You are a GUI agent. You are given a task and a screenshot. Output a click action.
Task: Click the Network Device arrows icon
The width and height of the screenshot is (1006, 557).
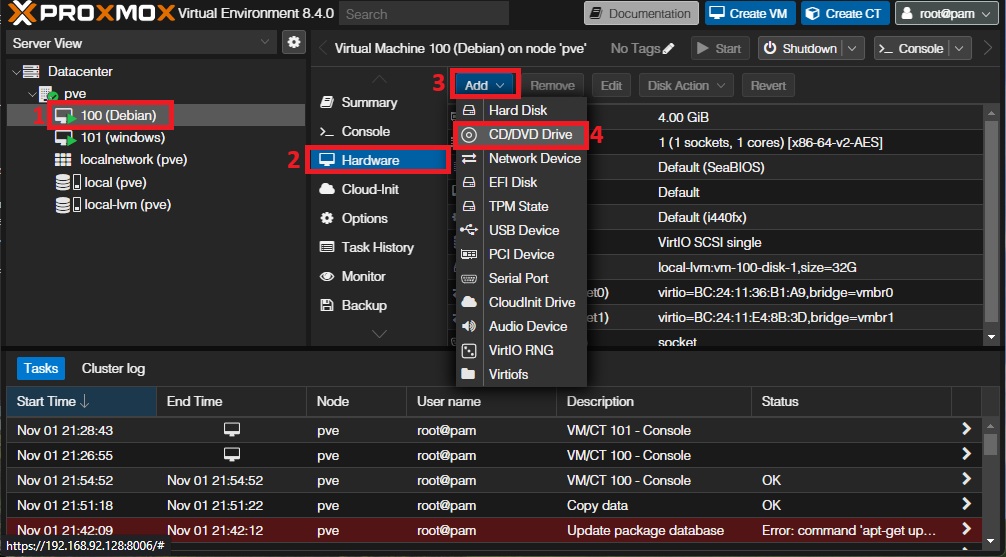(x=469, y=159)
